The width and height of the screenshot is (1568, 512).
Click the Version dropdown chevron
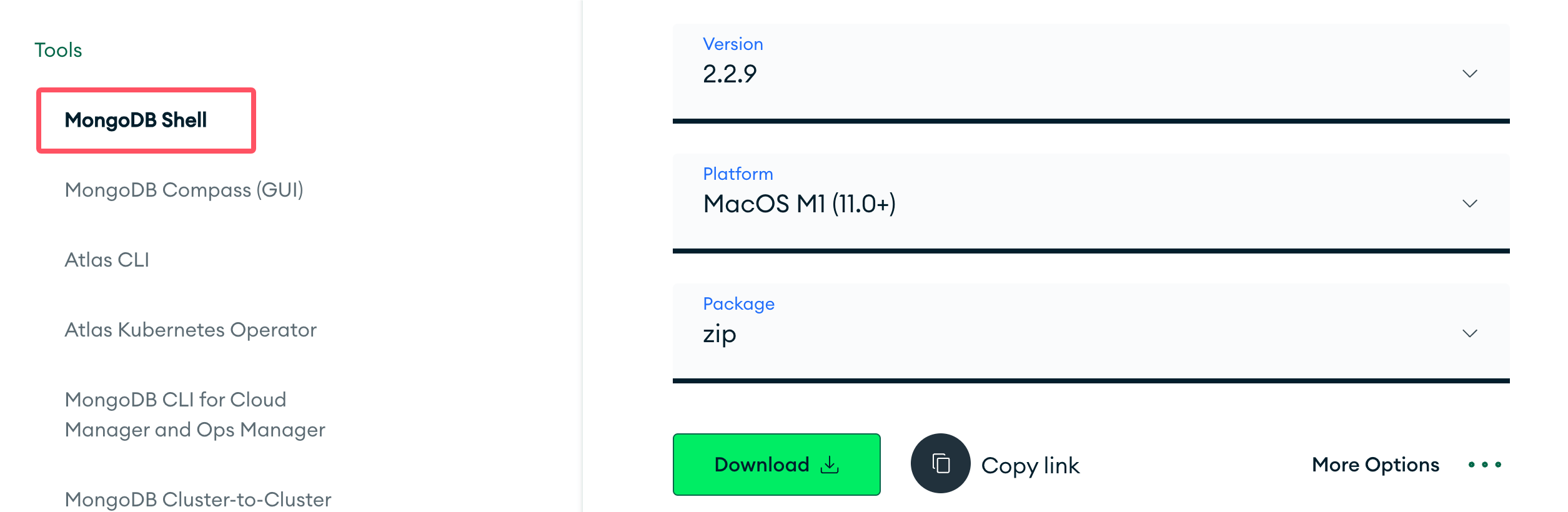point(1469,73)
